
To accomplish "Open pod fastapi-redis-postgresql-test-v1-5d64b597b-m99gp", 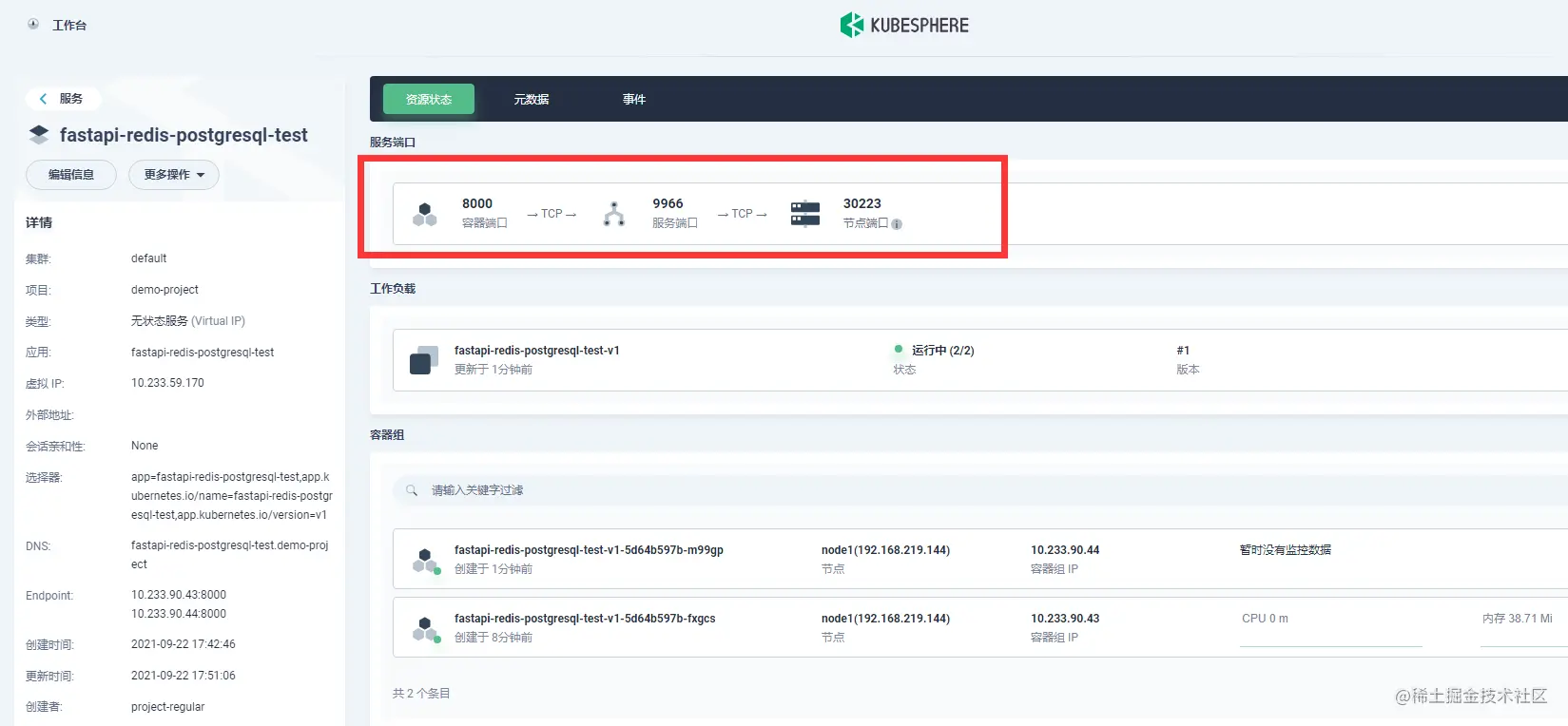I will (x=589, y=550).
